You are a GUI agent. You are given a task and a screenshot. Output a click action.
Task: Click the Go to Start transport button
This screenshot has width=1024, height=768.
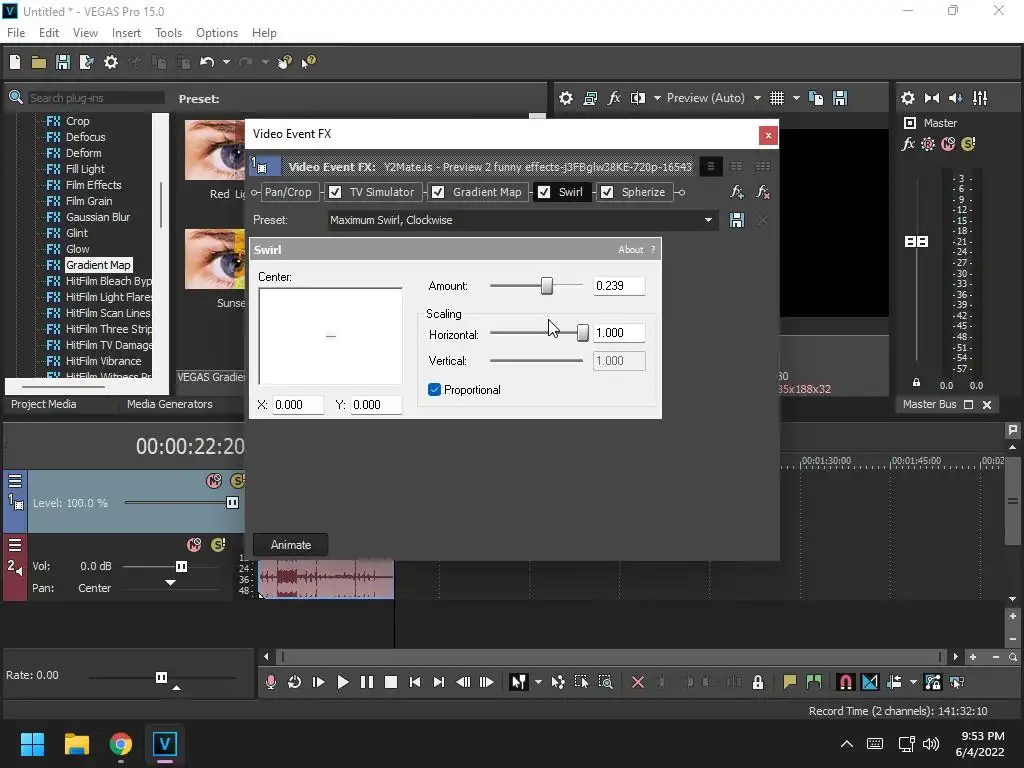click(x=415, y=682)
